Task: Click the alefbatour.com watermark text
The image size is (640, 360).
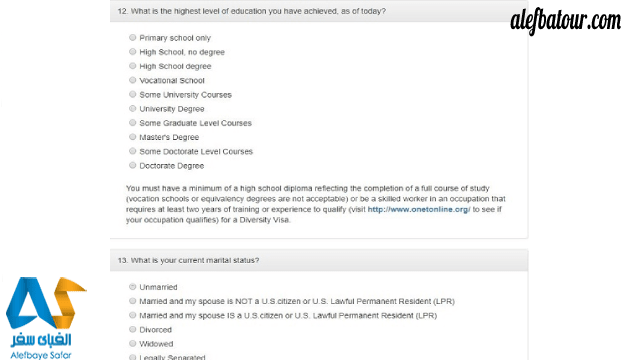Action: click(x=565, y=20)
